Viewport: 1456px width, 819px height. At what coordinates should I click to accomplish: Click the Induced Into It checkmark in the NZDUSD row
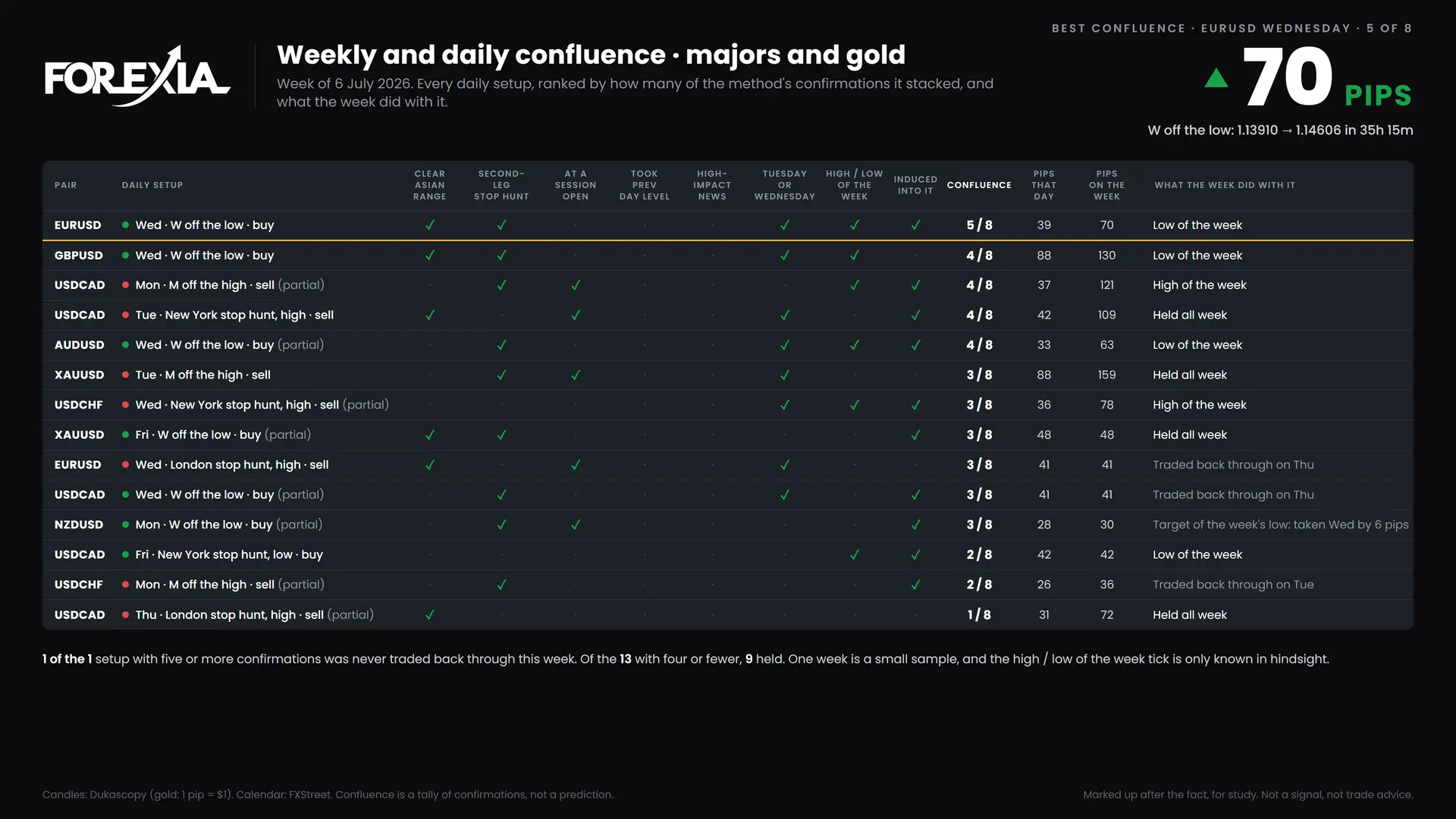(915, 525)
